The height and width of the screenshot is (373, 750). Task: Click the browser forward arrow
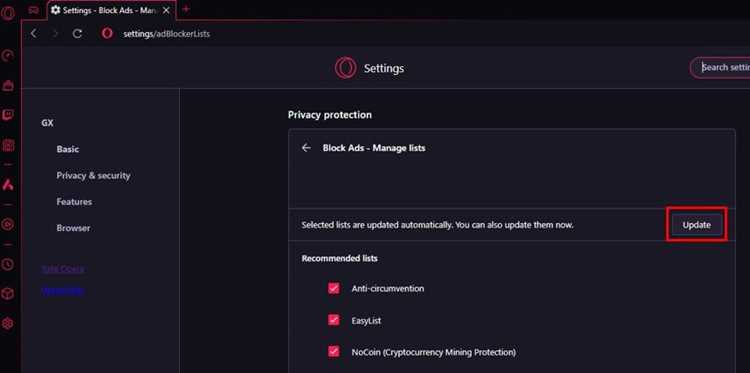click(x=55, y=33)
